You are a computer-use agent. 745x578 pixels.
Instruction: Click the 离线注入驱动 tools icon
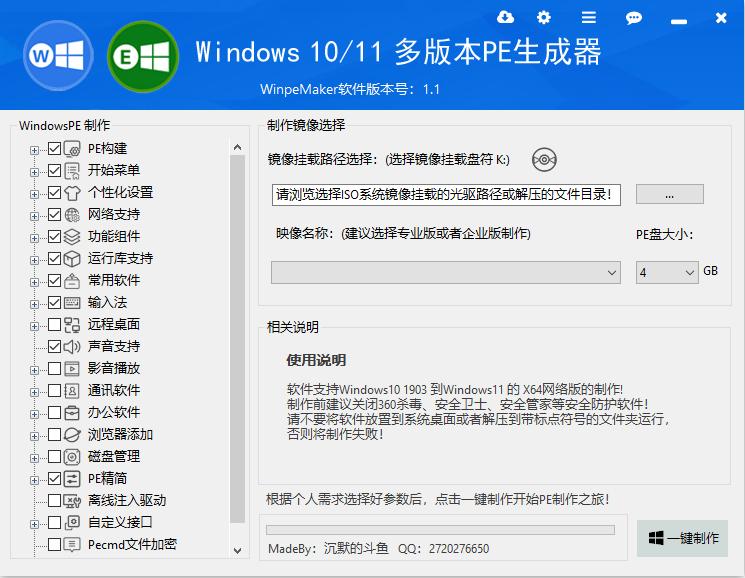(72, 501)
